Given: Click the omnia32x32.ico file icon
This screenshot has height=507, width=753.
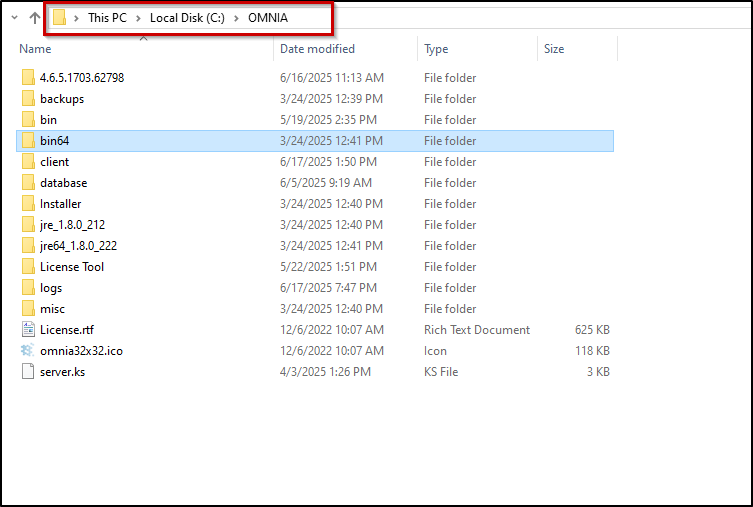Looking at the screenshot, I should 28,351.
